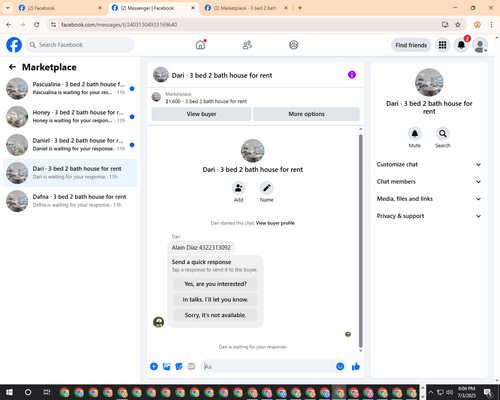Open the Menu grid icon

point(442,45)
